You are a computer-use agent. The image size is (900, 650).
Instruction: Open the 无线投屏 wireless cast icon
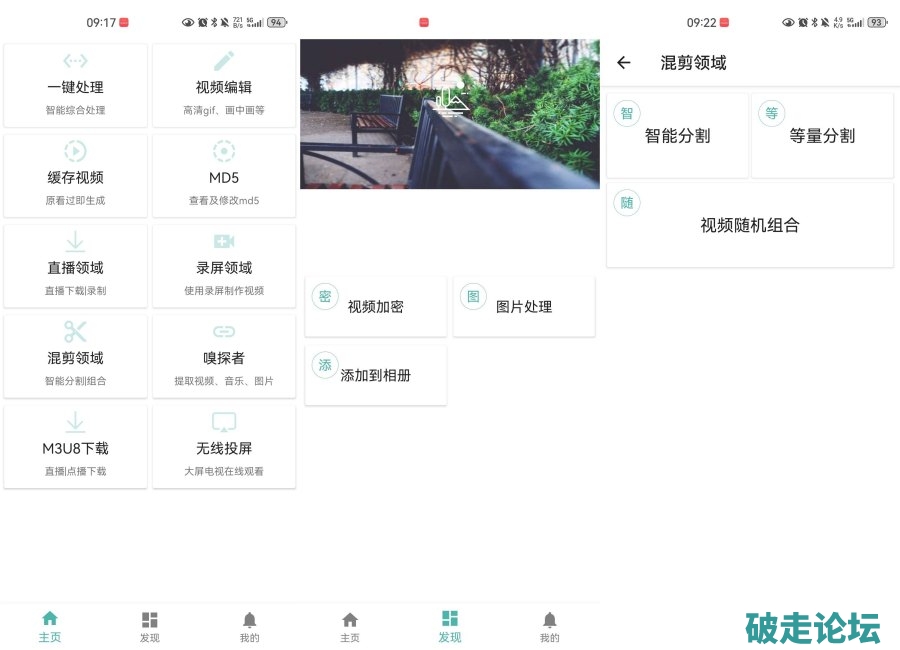coord(224,422)
